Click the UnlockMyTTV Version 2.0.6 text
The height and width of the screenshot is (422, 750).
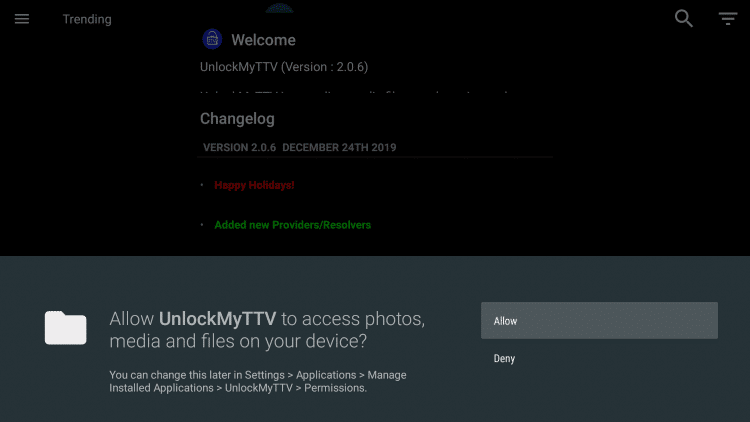(284, 67)
